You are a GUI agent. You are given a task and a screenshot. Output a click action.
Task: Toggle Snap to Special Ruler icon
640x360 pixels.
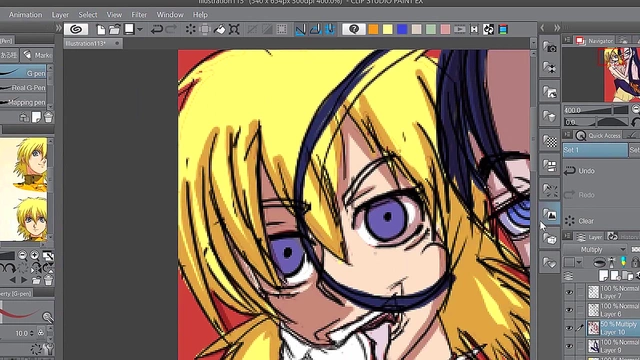pos(315,29)
